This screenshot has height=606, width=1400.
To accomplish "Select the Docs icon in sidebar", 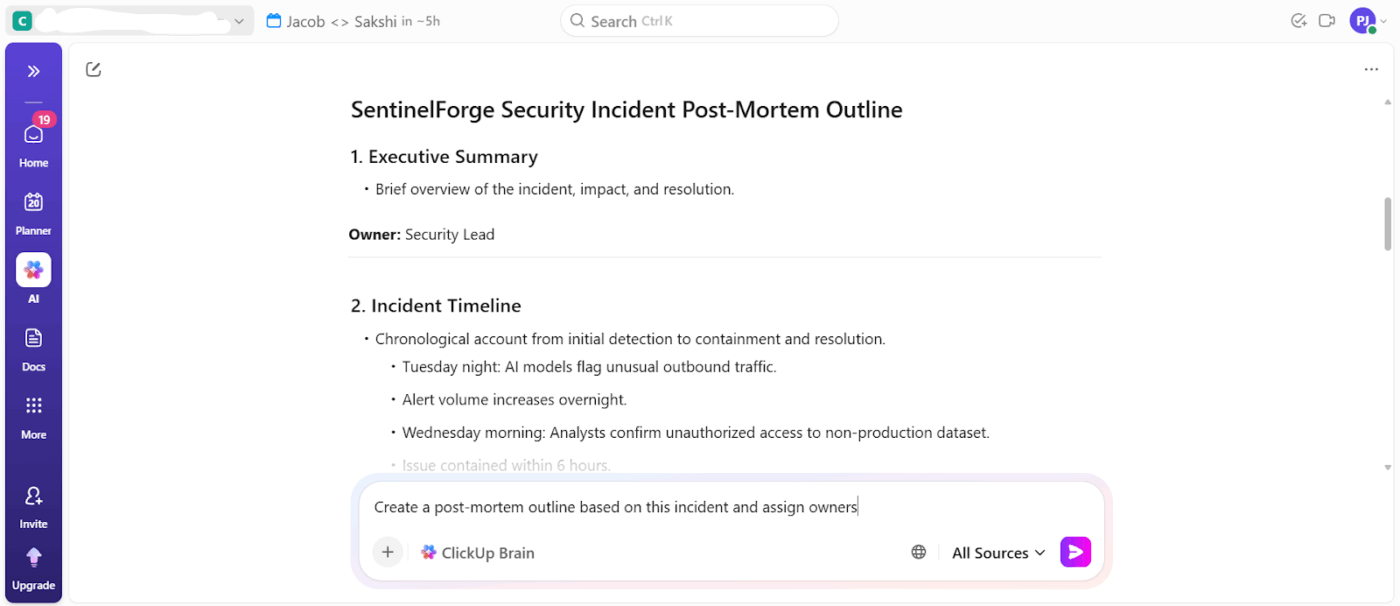I will 33,338.
